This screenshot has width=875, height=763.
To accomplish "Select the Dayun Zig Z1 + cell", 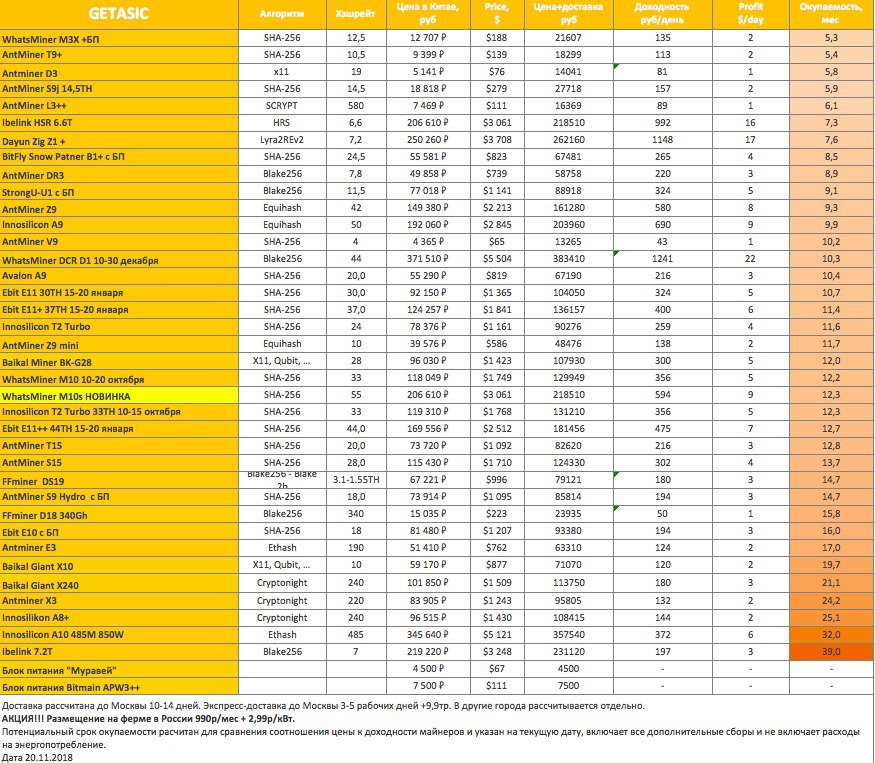I will [119, 141].
